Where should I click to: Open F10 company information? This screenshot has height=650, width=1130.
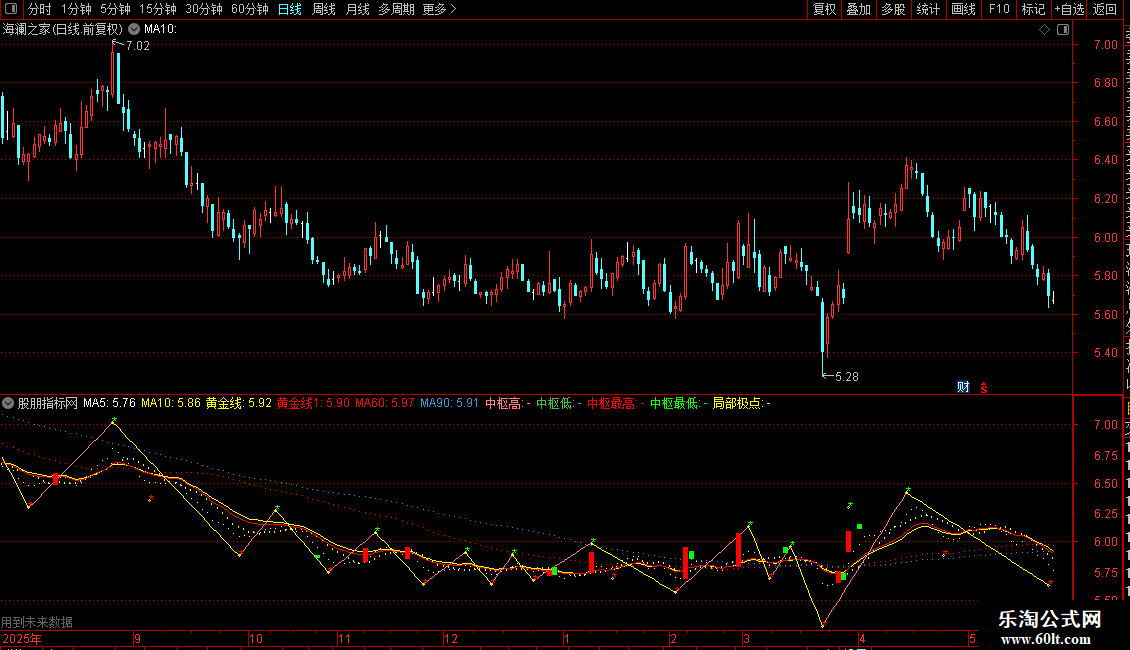[x=999, y=9]
